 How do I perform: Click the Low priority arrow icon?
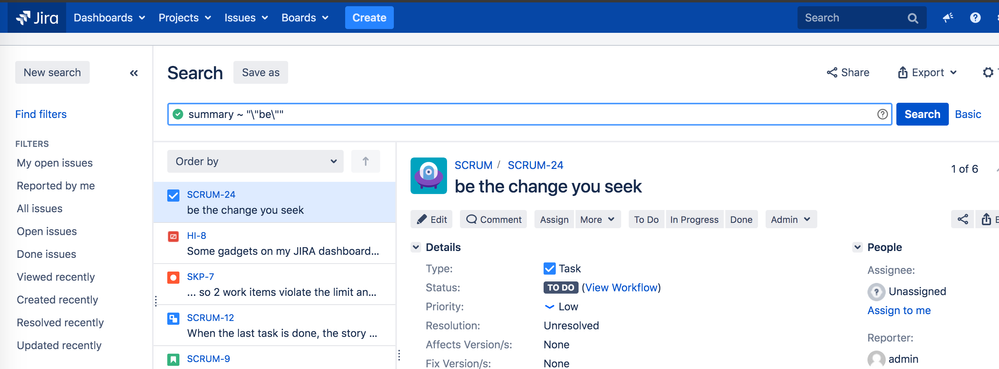coord(549,307)
